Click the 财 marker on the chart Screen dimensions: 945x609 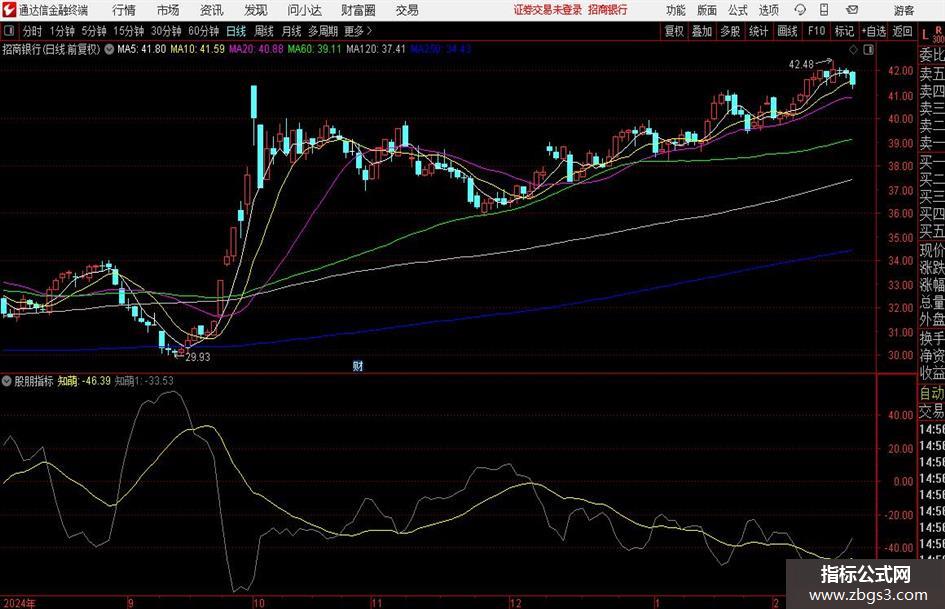pyautogui.click(x=358, y=365)
